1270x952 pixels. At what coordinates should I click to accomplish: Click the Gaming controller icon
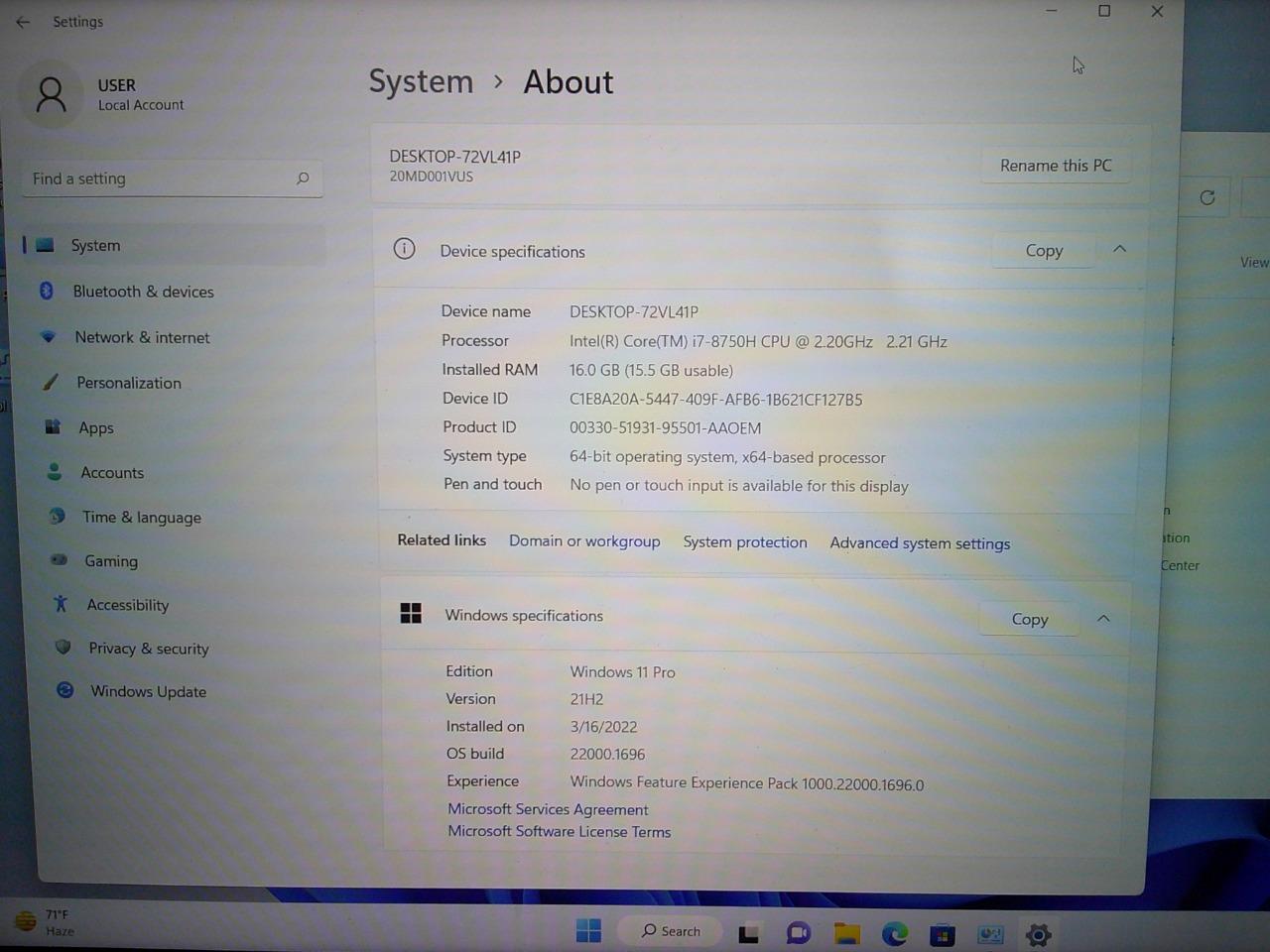click(x=60, y=560)
